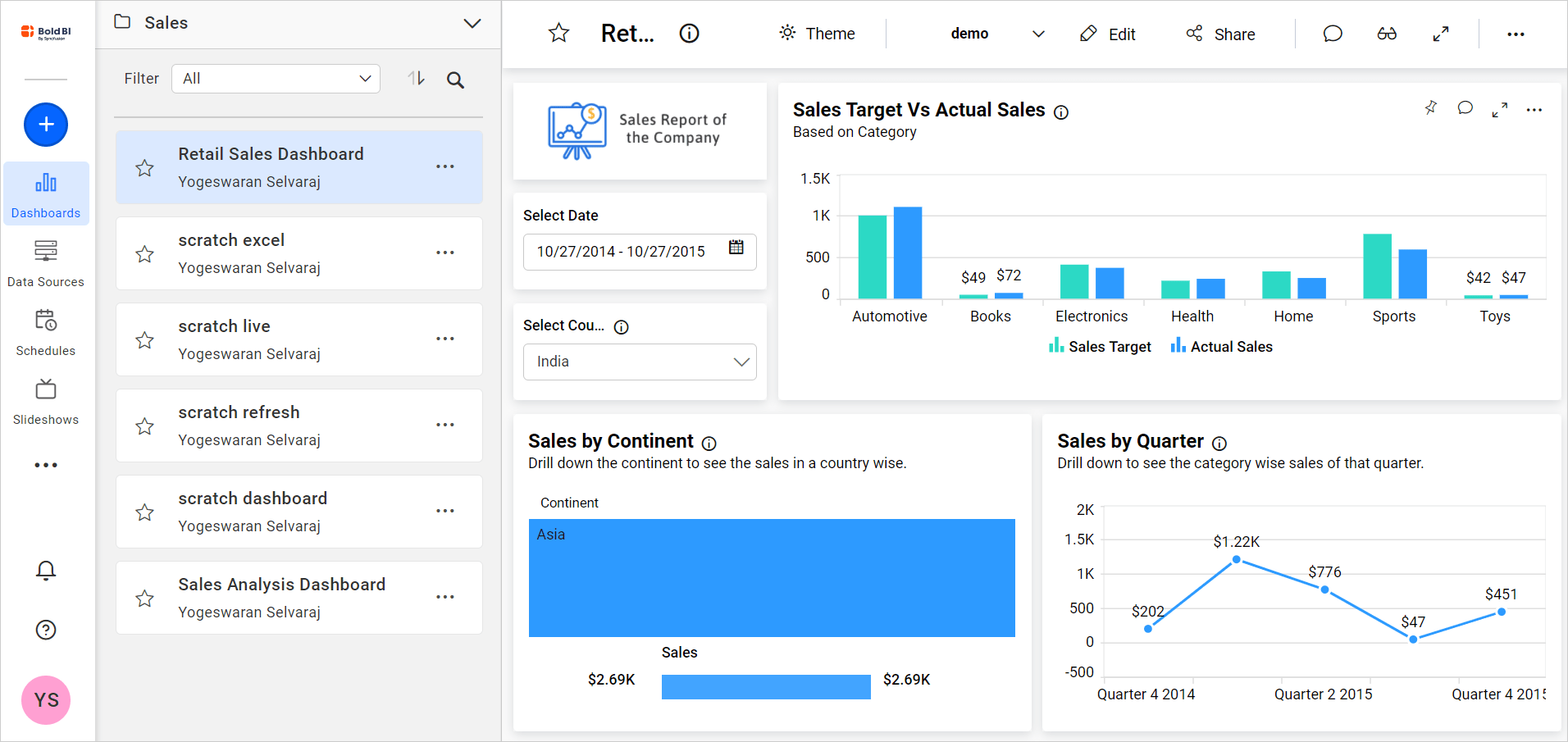Expand the Sales category chevron
The image size is (1568, 742).
click(x=472, y=23)
